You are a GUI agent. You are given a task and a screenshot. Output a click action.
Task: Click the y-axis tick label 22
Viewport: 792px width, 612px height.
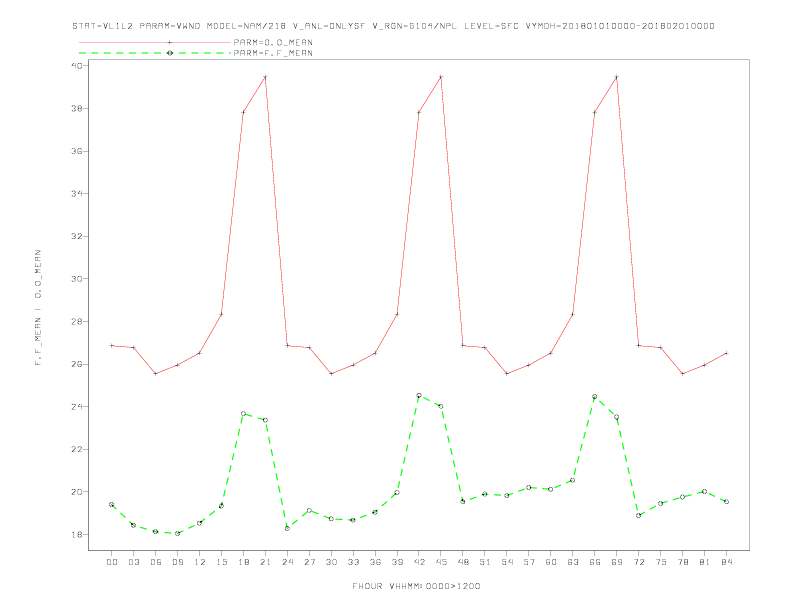click(x=78, y=449)
